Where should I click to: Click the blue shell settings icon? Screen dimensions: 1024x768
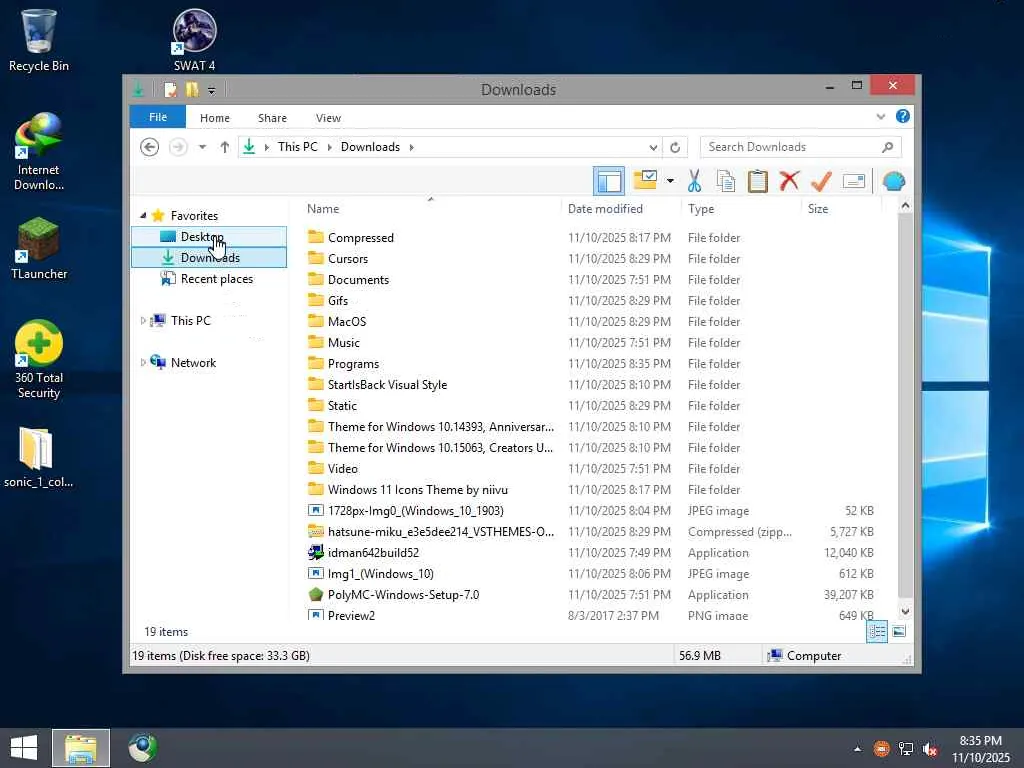point(893,181)
